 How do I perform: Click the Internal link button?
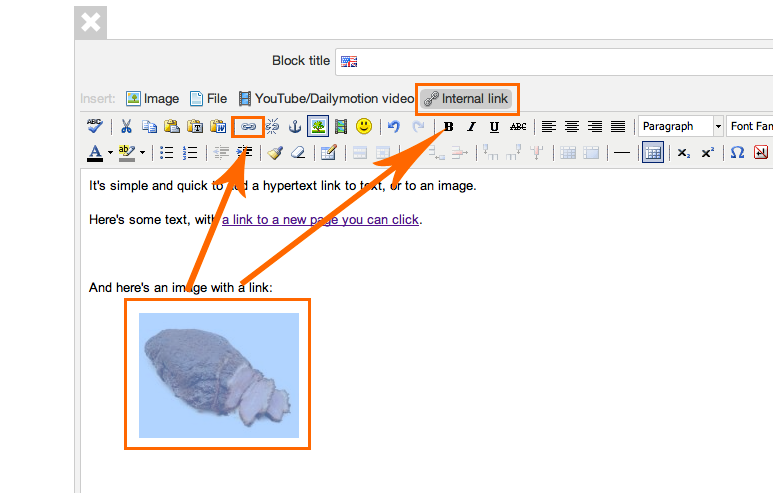coord(466,99)
